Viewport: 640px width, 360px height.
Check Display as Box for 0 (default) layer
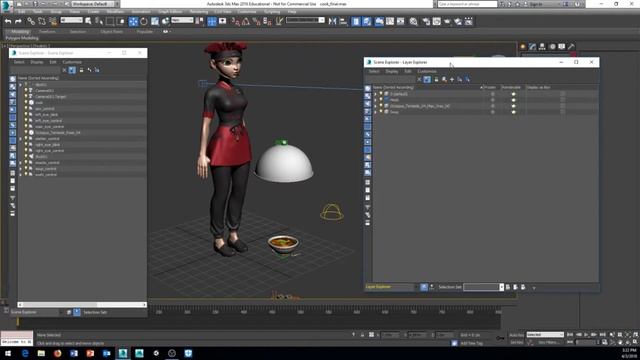563,94
